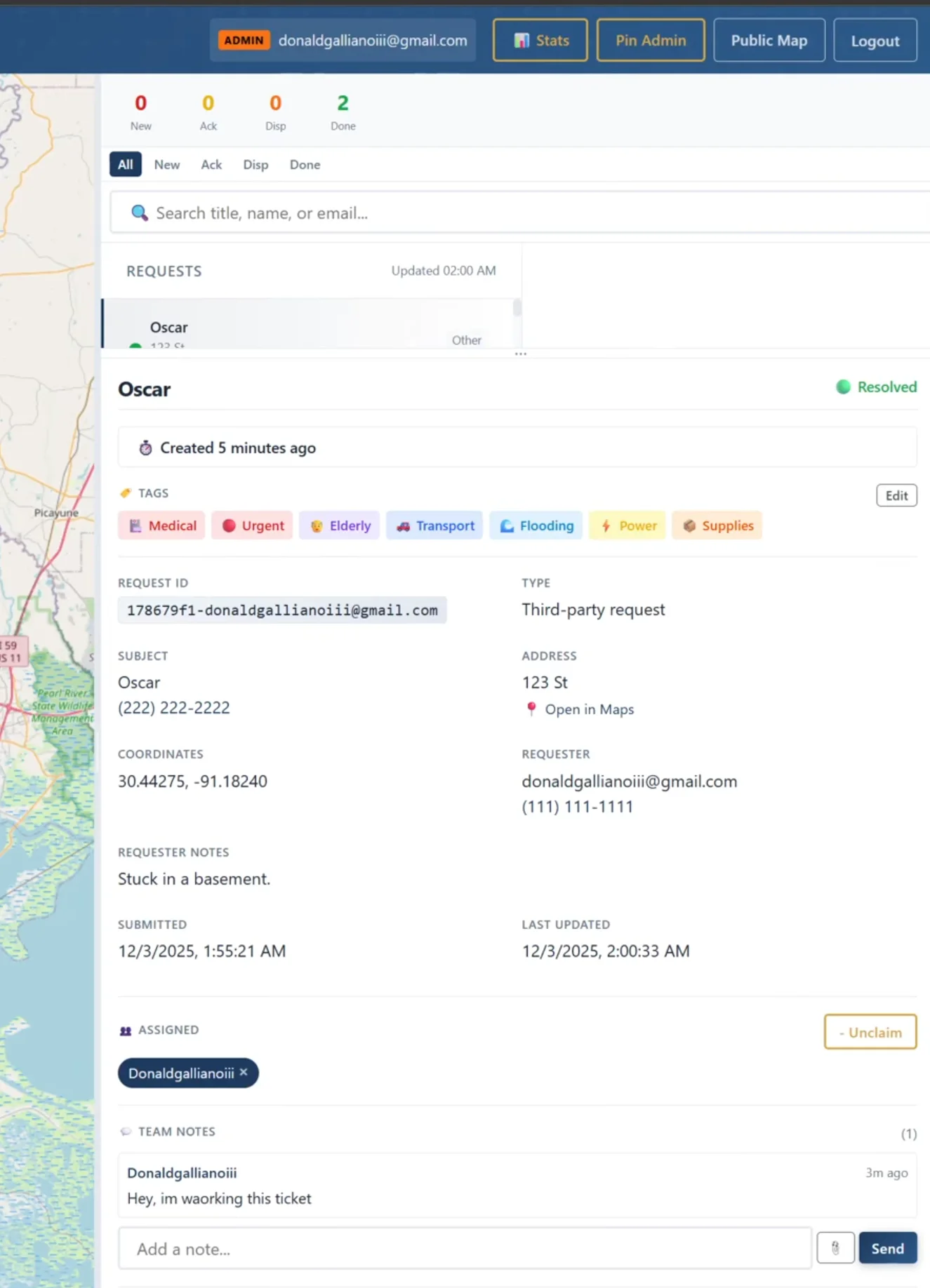
Task: Click the search magnifier icon
Action: 140,213
